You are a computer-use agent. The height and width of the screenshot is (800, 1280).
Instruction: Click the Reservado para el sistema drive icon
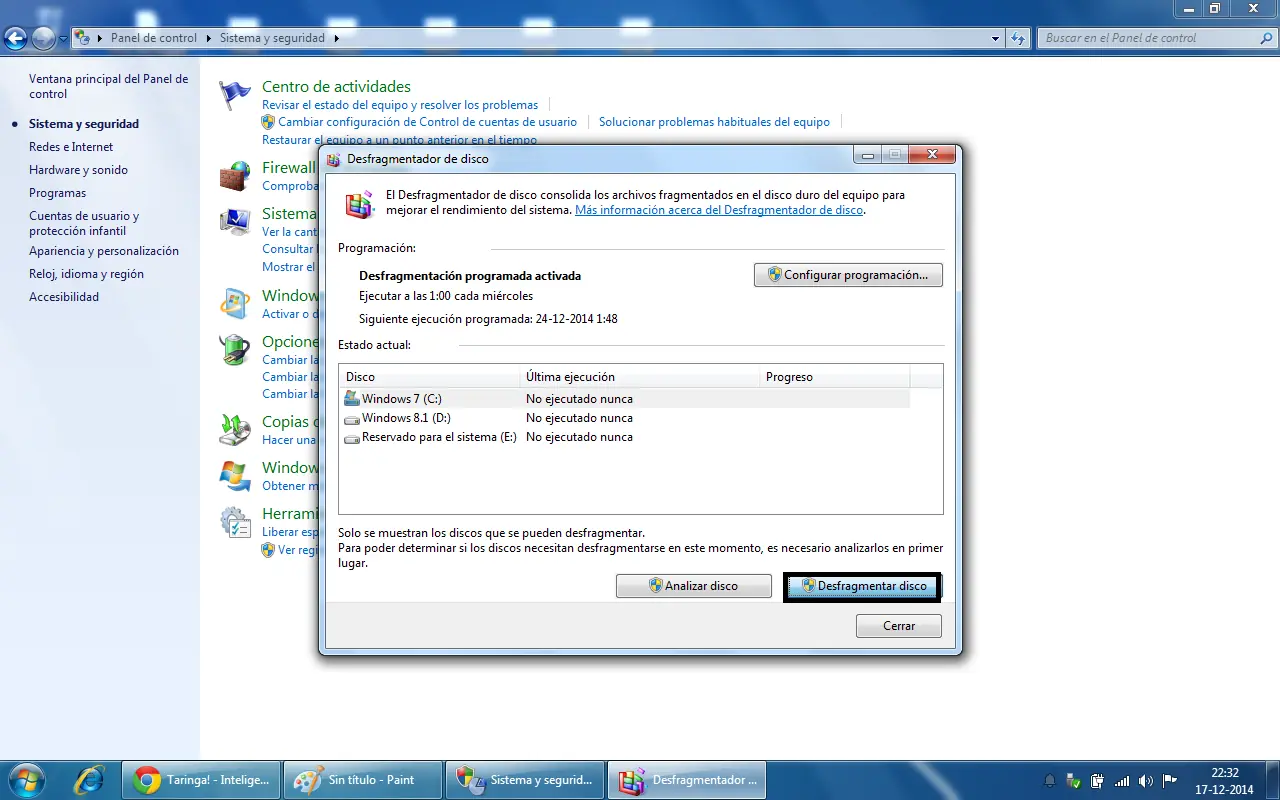pos(351,437)
